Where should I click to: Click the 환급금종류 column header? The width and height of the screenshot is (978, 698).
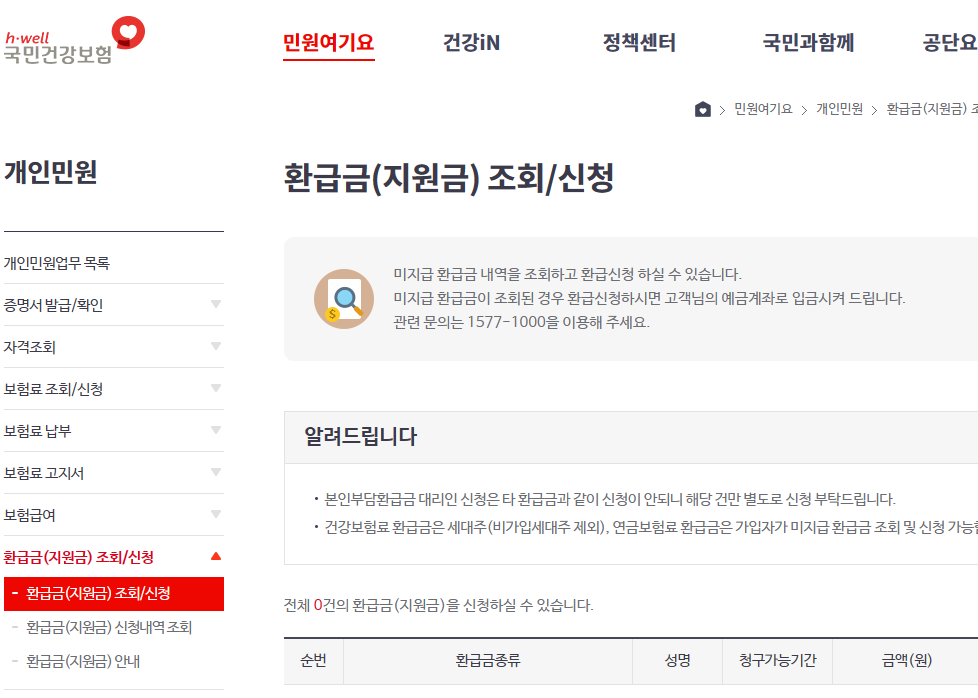(488, 661)
